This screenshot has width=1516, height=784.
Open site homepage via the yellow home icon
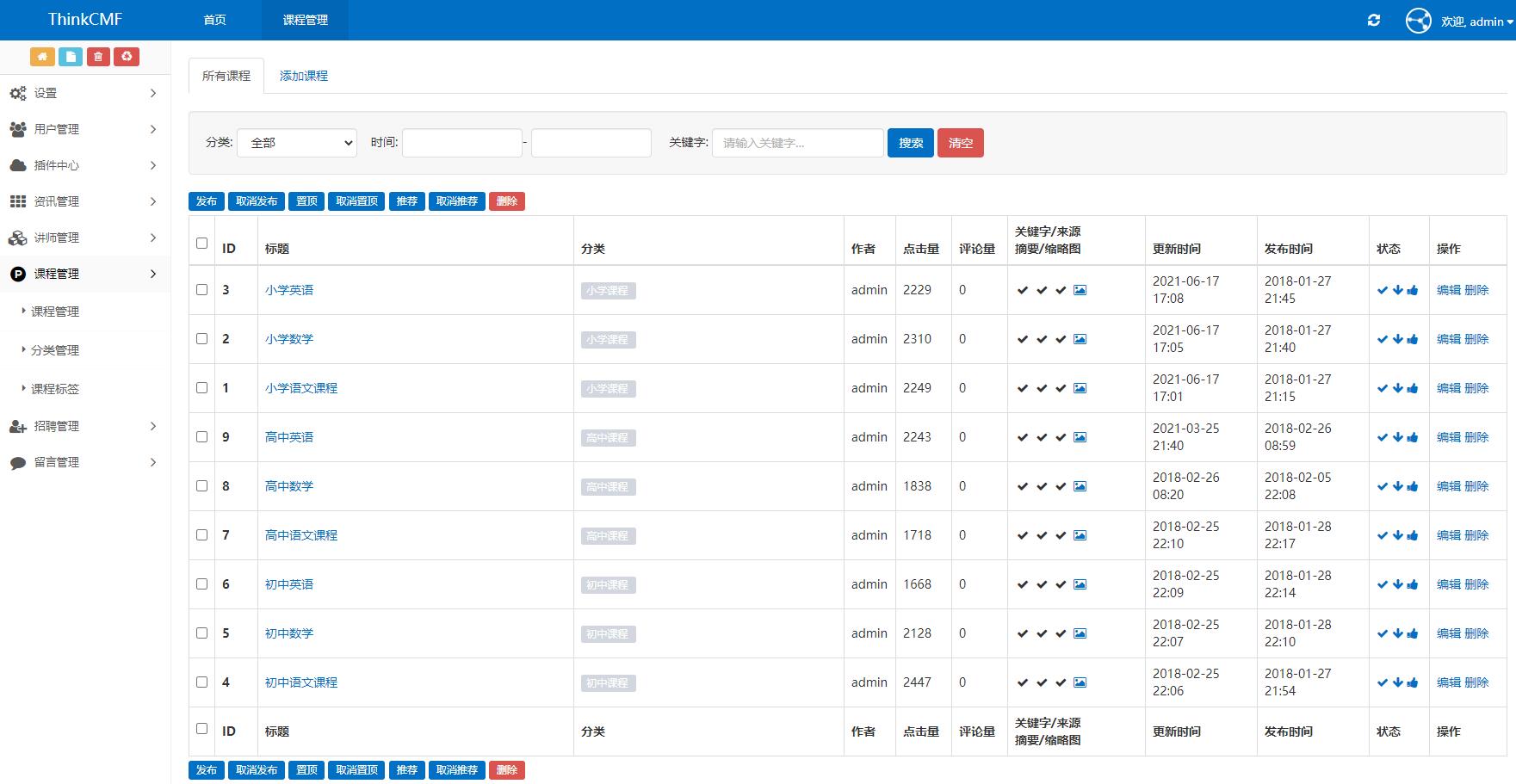tap(41, 56)
